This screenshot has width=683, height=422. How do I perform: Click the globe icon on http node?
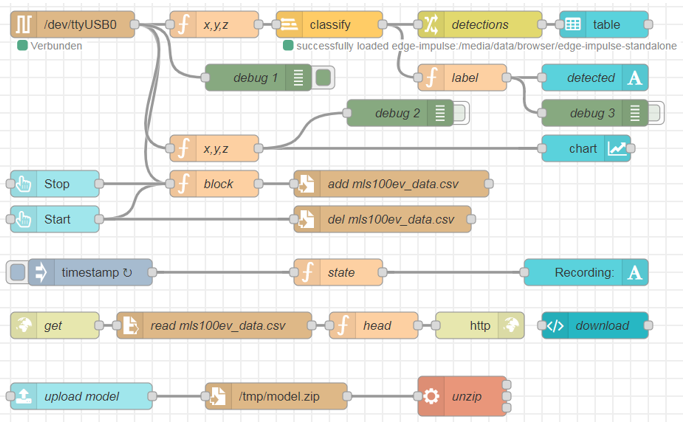click(510, 325)
